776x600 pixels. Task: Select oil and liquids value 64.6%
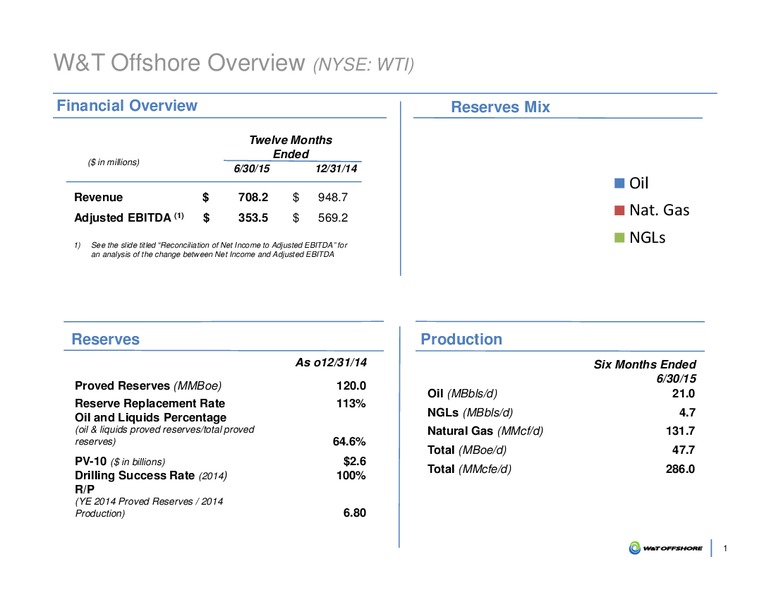tap(349, 442)
